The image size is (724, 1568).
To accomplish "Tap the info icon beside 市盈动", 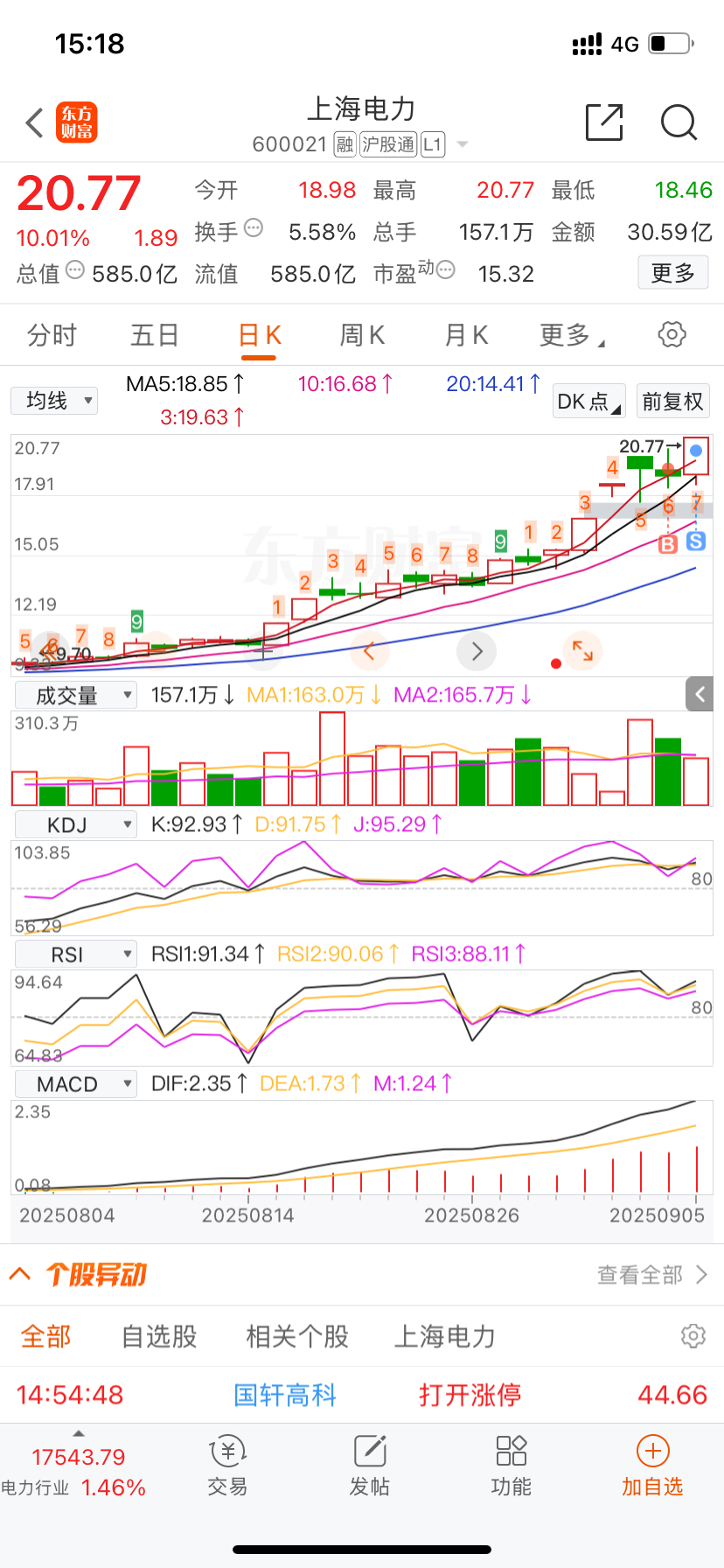I will coord(445,270).
